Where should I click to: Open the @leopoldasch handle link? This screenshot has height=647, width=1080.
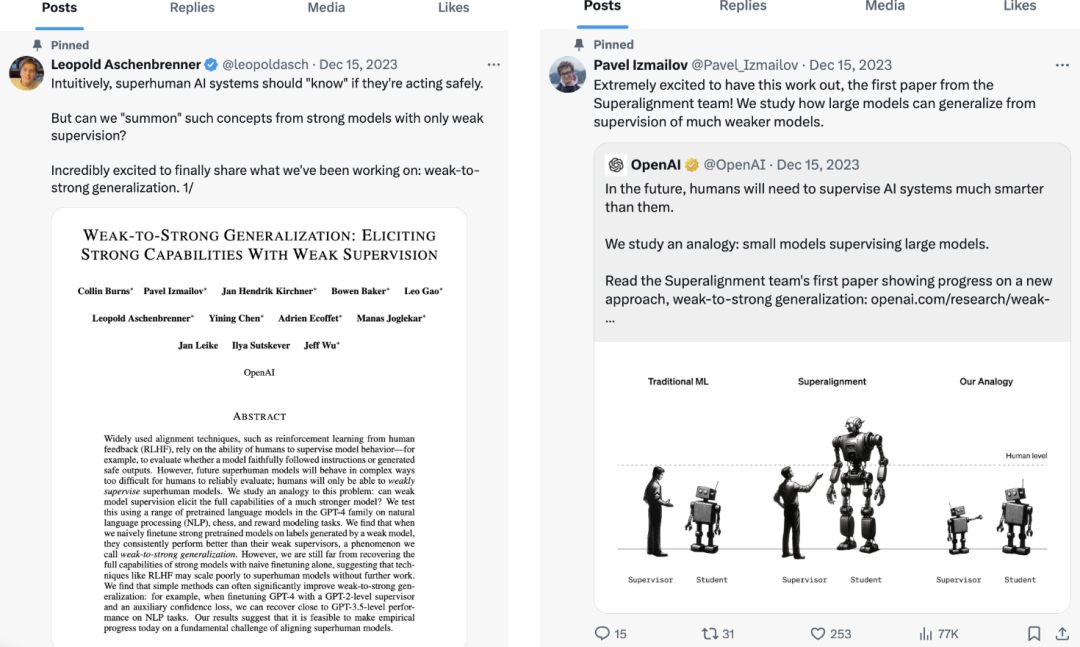click(265, 65)
